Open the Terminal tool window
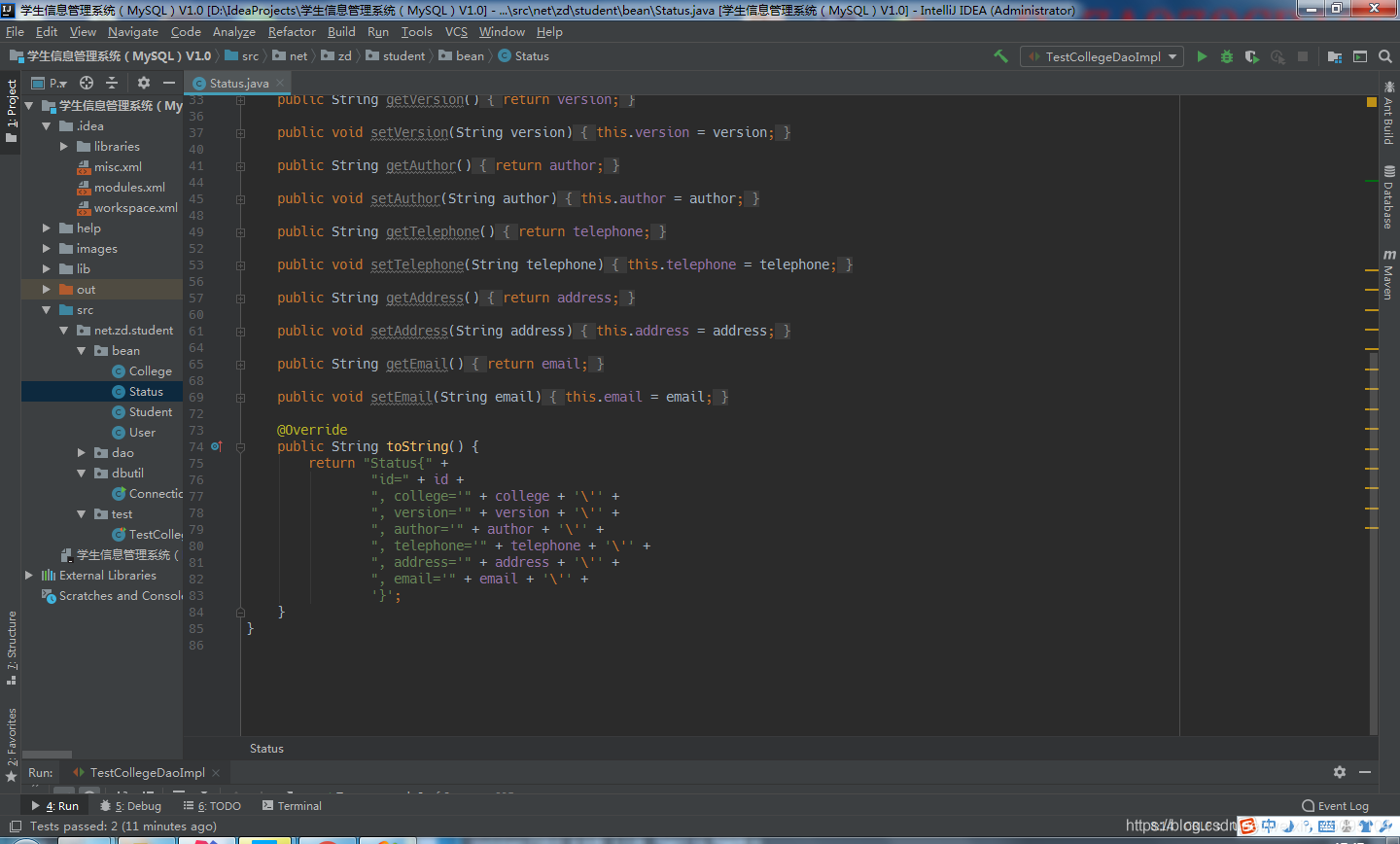 (292, 806)
